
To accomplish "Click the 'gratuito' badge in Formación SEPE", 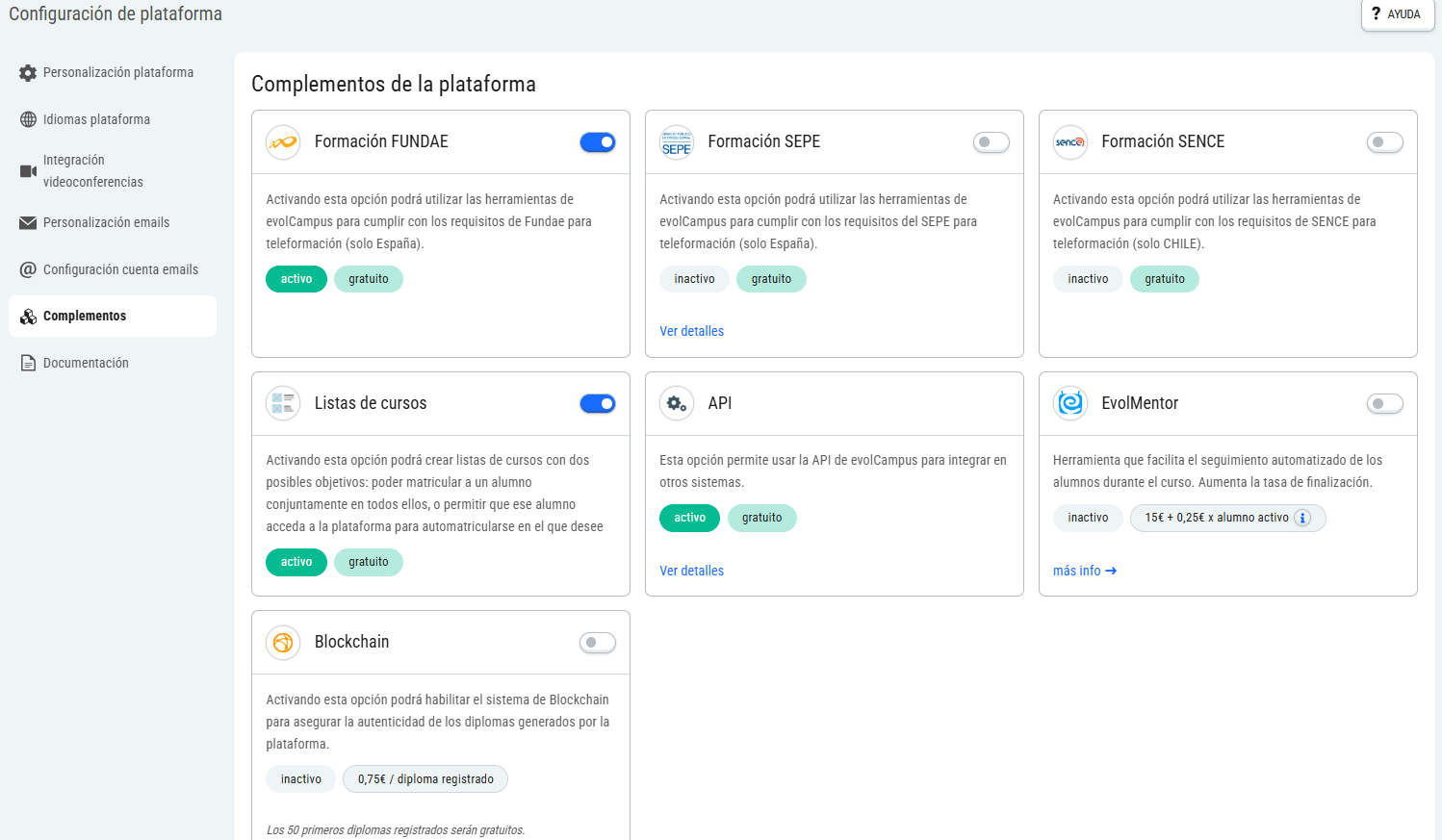I will [771, 279].
